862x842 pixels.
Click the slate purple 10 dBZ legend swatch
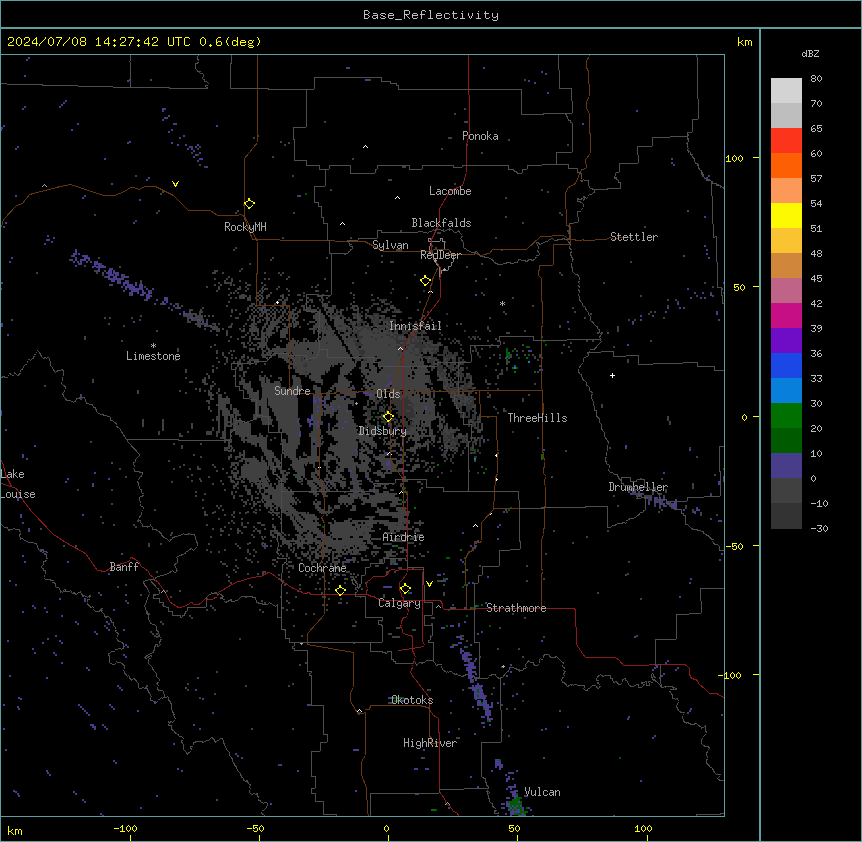(786, 466)
